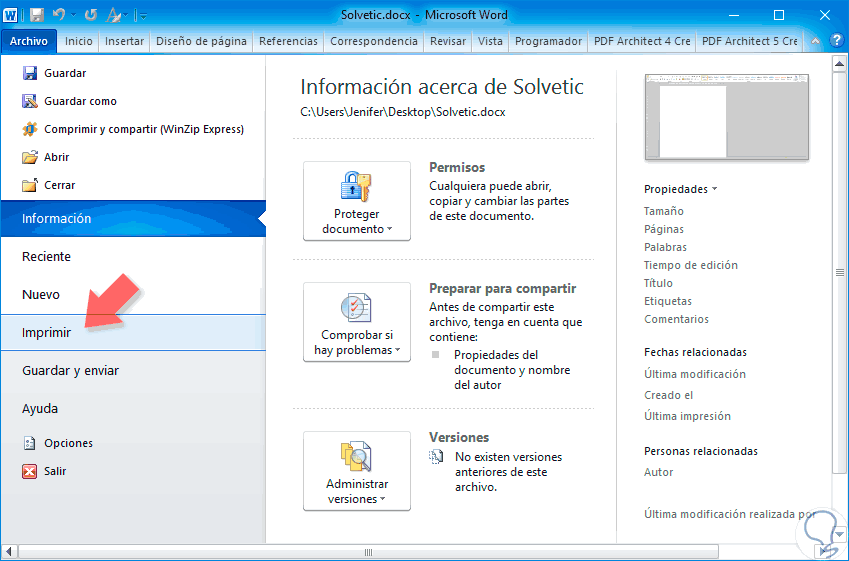Open the Referencias tab
849x561 pixels.
(288, 41)
